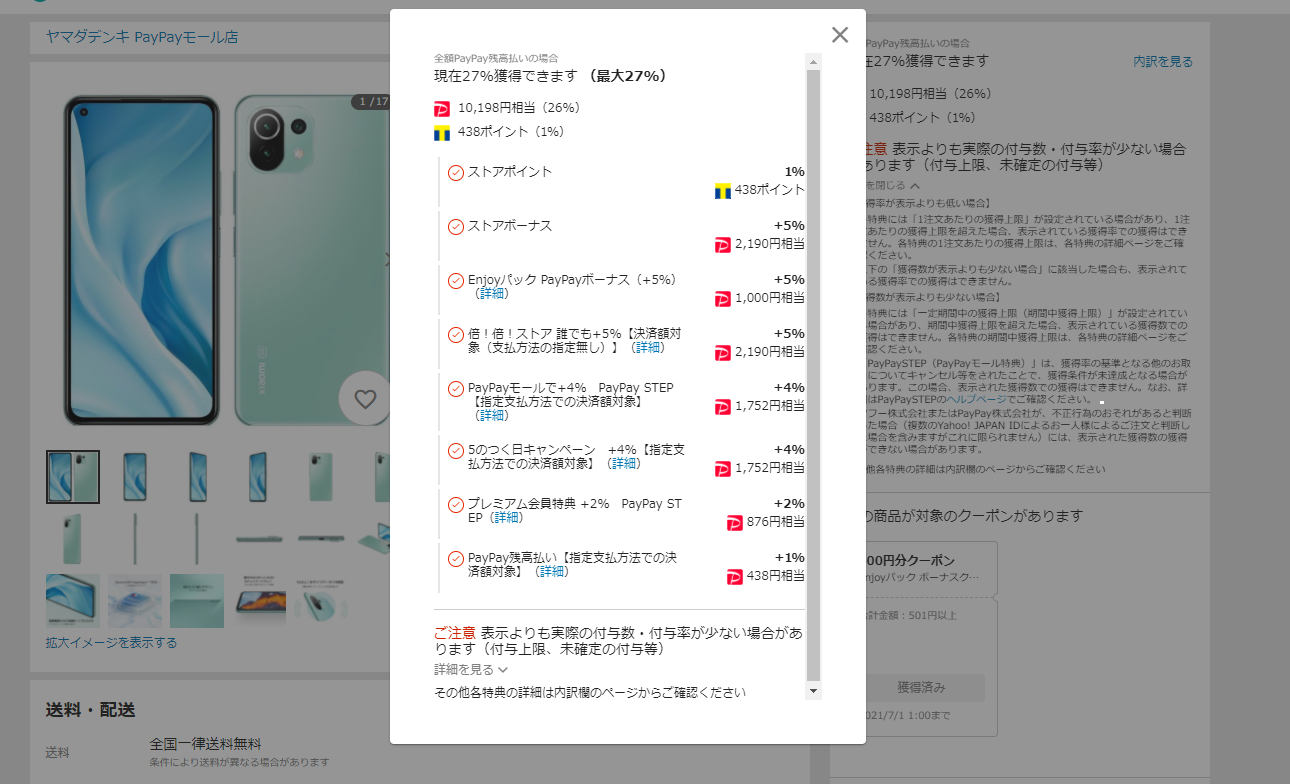Click the T-point icon beside 438ポイント（1%）
Viewport: 1290px width, 784px height.
[442, 132]
